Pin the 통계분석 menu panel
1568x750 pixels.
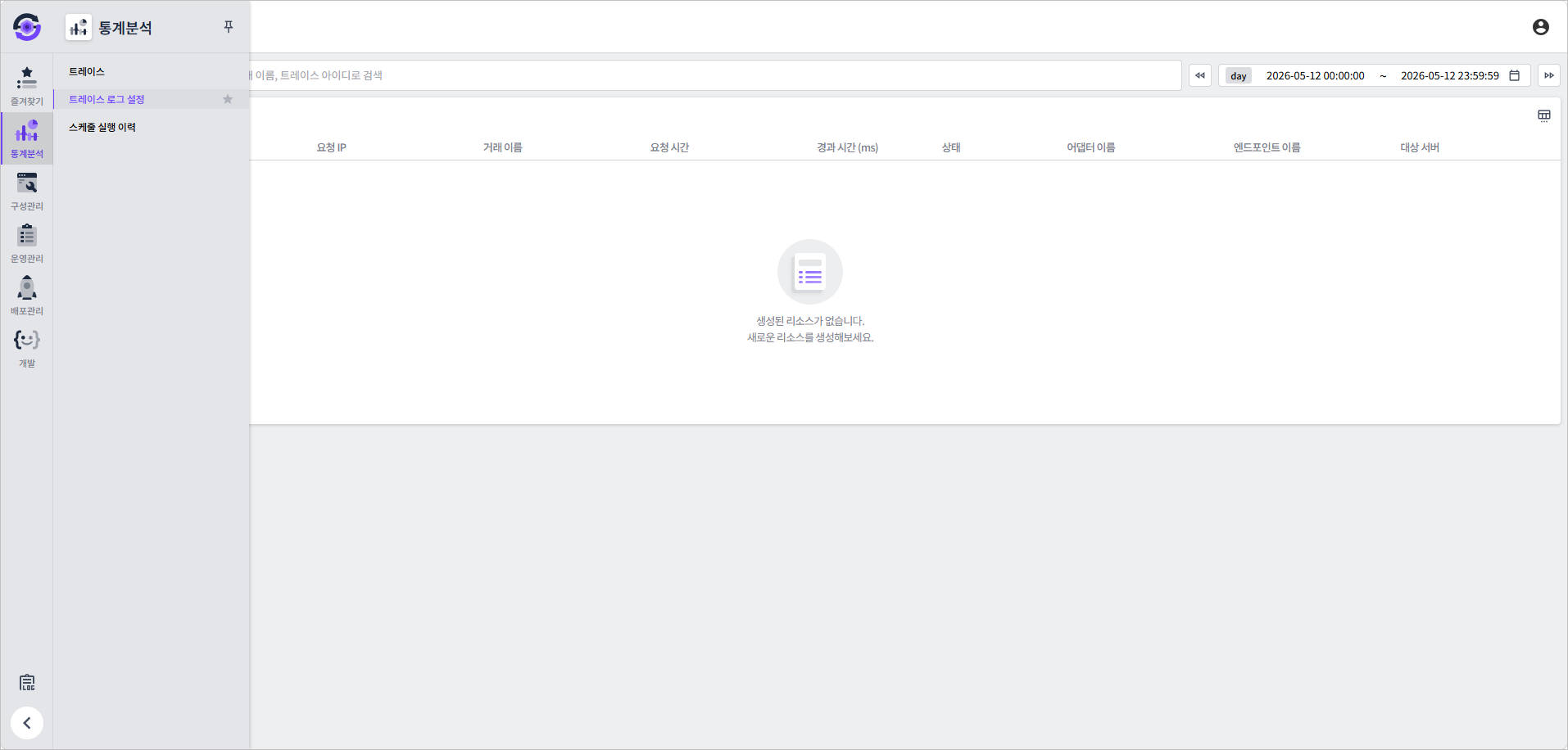click(229, 27)
